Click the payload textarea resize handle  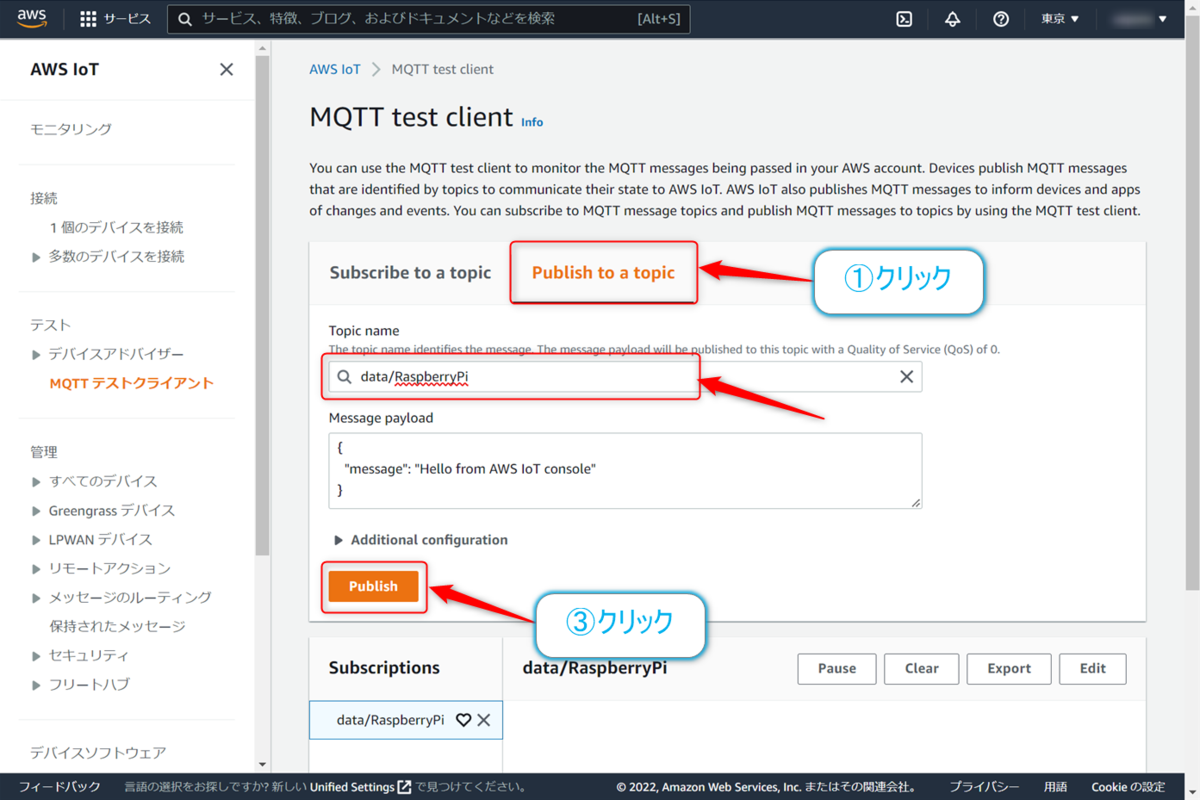(915, 503)
